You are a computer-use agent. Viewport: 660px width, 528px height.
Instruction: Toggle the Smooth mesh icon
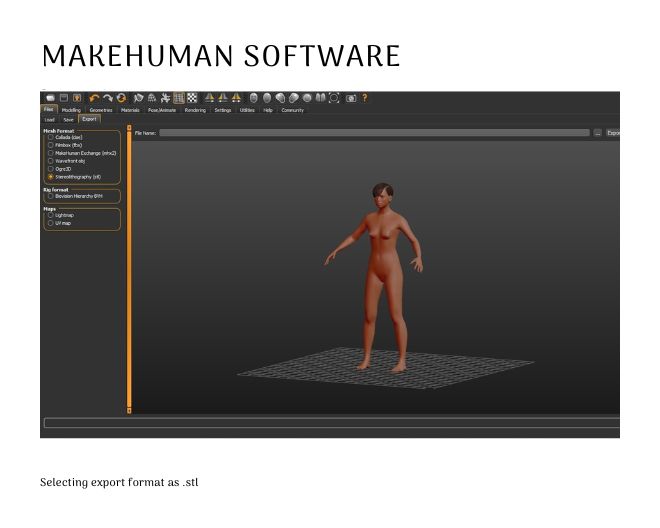(138, 98)
